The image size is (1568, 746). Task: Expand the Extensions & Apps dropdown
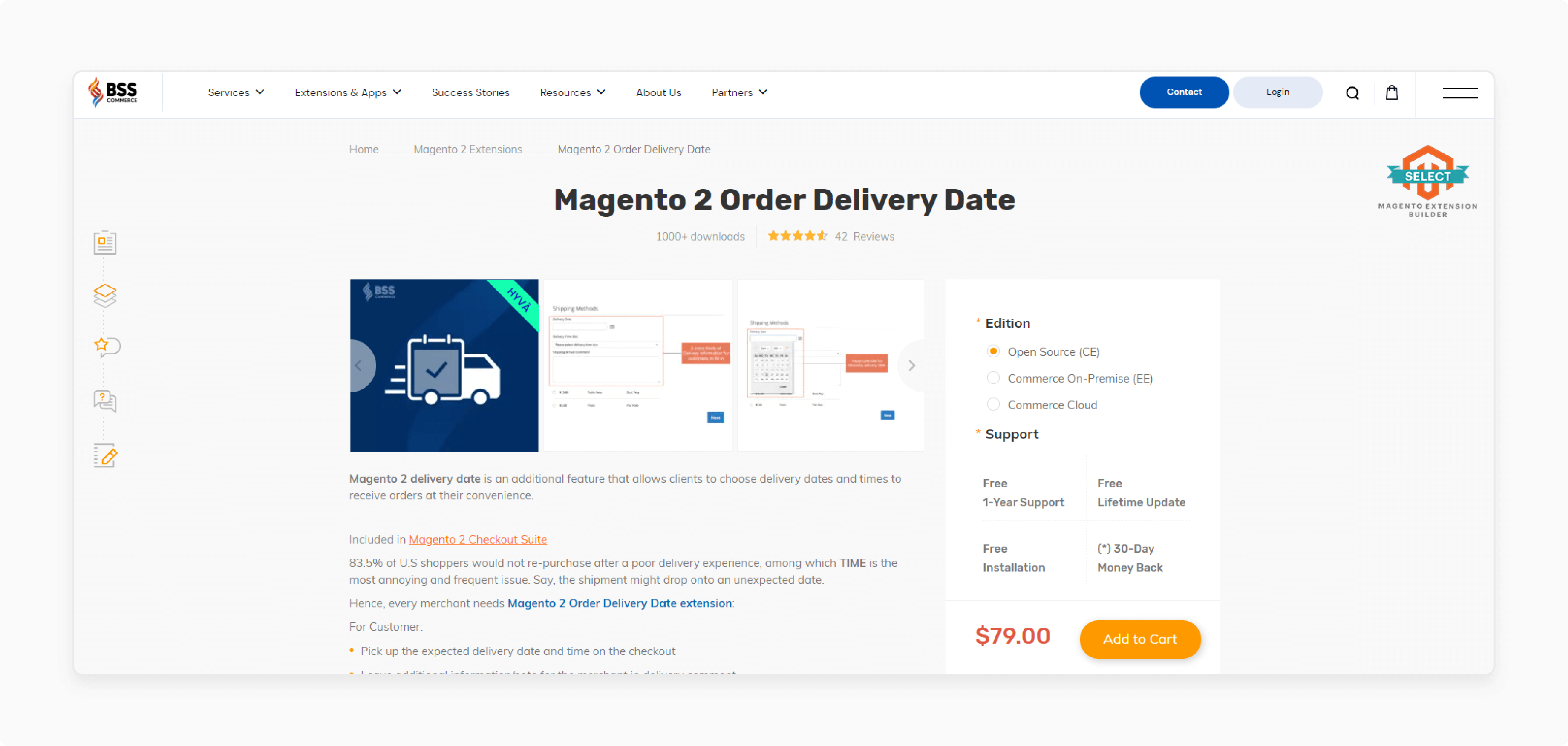[347, 92]
